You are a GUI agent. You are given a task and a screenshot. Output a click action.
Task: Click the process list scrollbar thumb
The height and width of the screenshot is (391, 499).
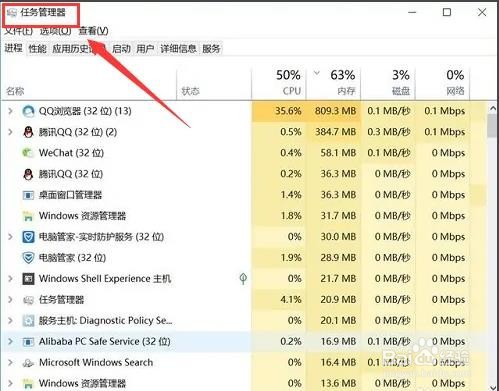tap(492, 126)
